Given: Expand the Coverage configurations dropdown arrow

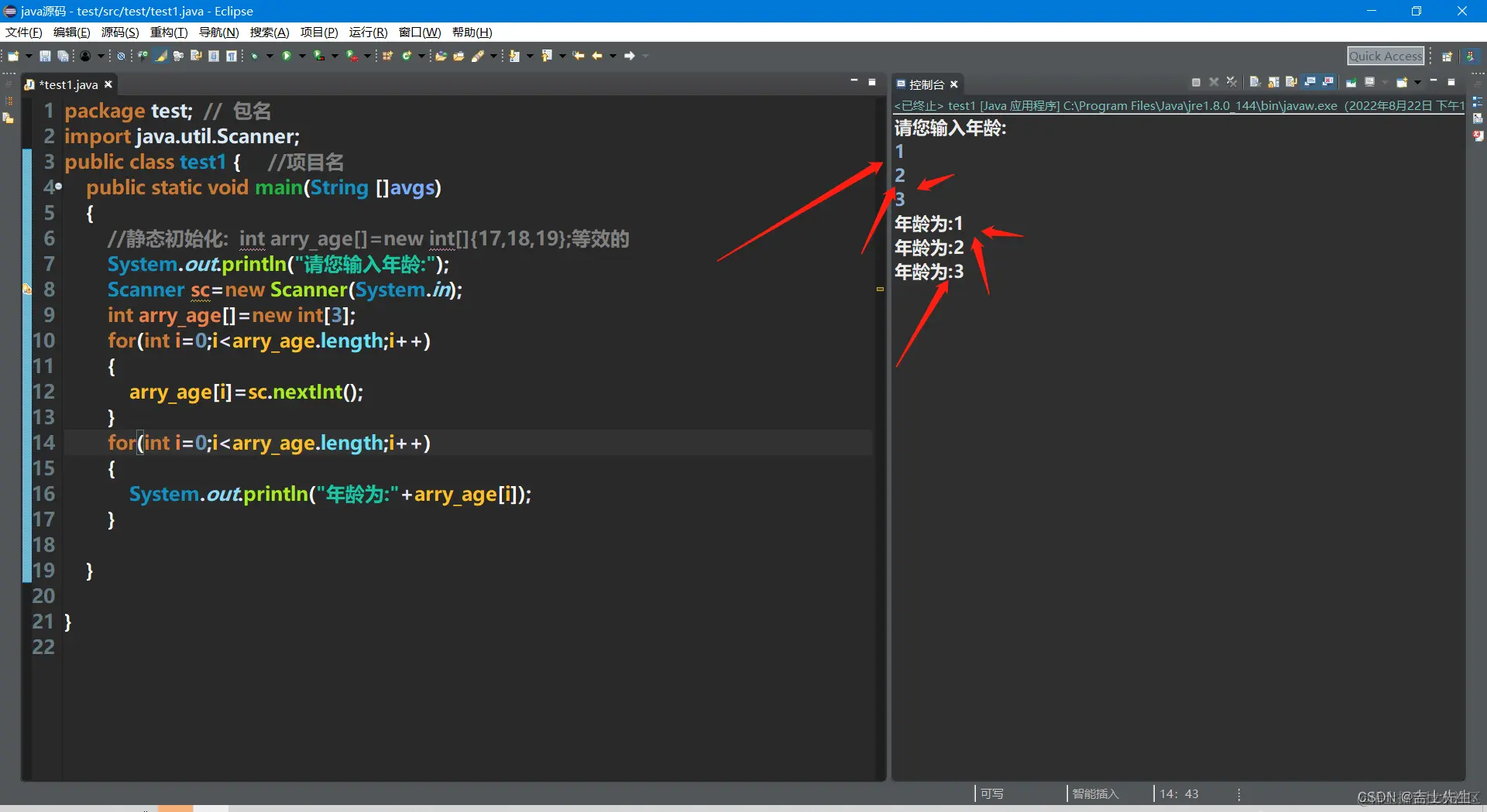Looking at the screenshot, I should (335, 56).
